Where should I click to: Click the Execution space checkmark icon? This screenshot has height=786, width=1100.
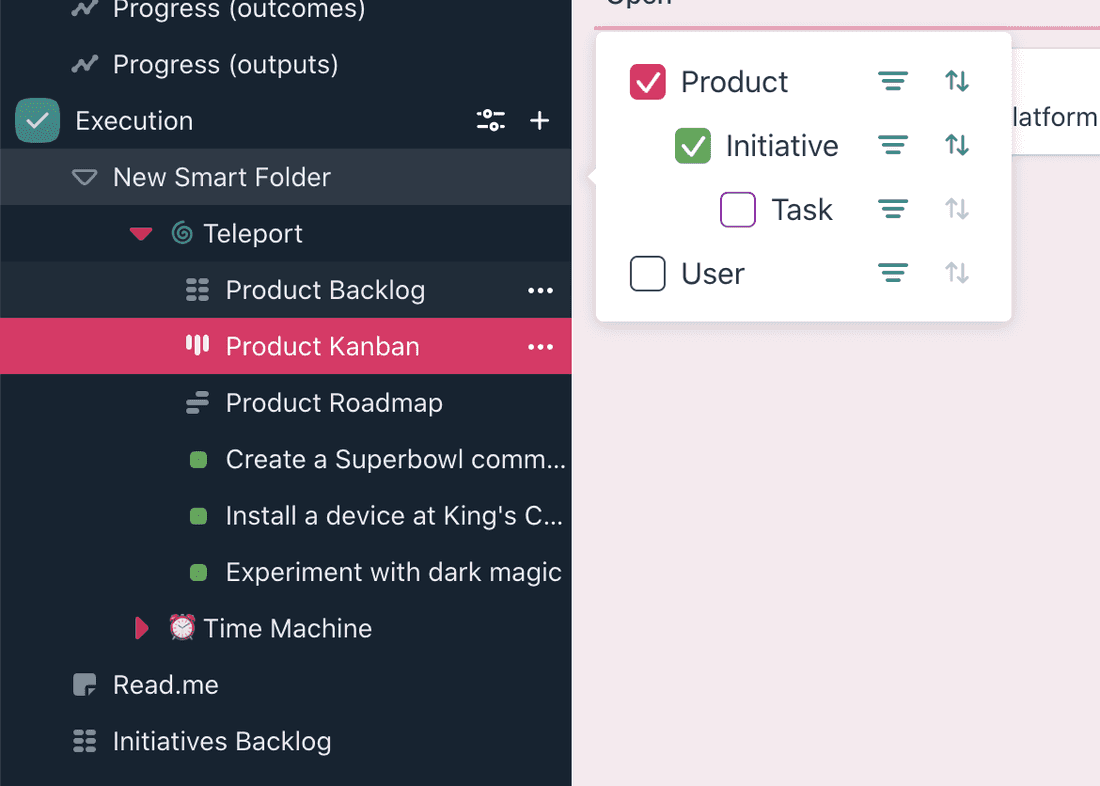tap(37, 120)
